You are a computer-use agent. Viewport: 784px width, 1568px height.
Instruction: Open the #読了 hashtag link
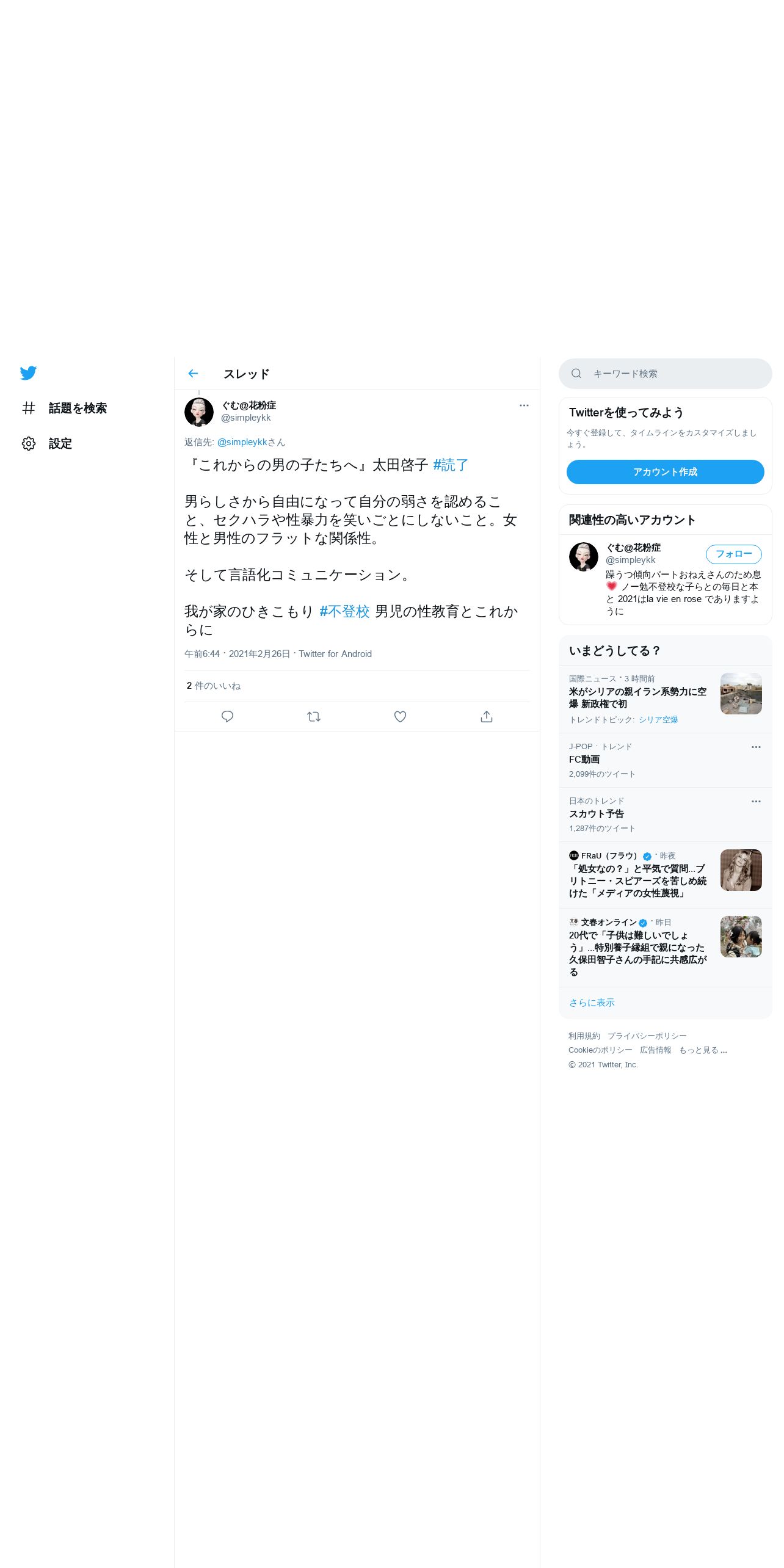pyautogui.click(x=451, y=465)
